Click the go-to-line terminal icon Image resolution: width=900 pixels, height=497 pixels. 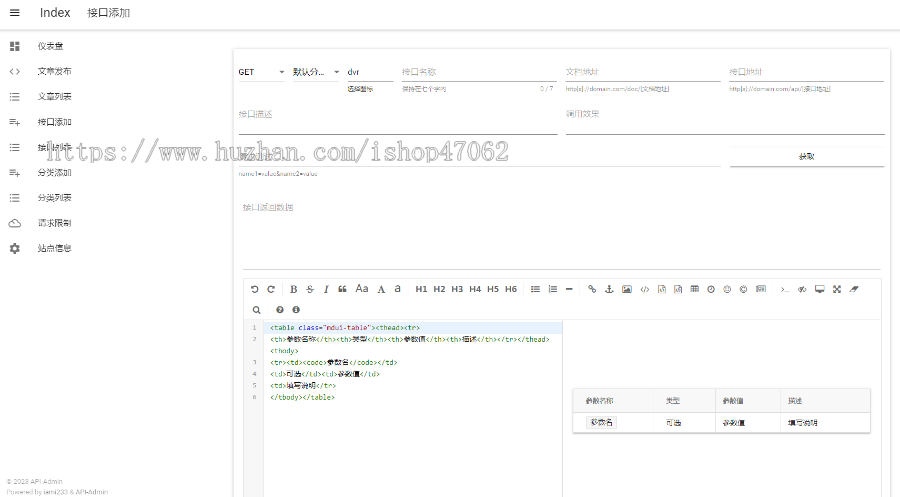coord(785,289)
